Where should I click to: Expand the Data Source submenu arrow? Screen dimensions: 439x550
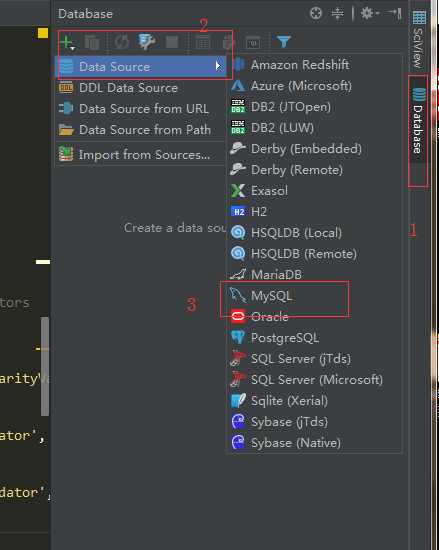click(218, 66)
